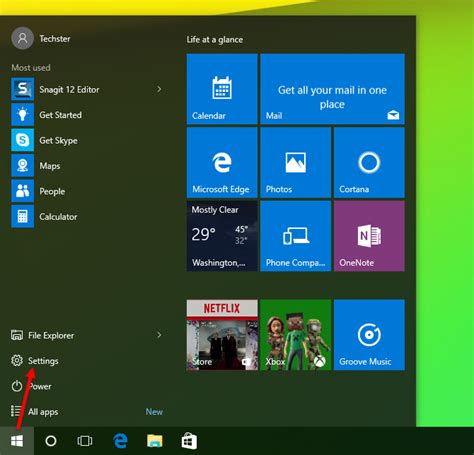Viewport: 474px width, 455px height.
Task: Click the Maps app icon
Action: pyautogui.click(x=23, y=165)
